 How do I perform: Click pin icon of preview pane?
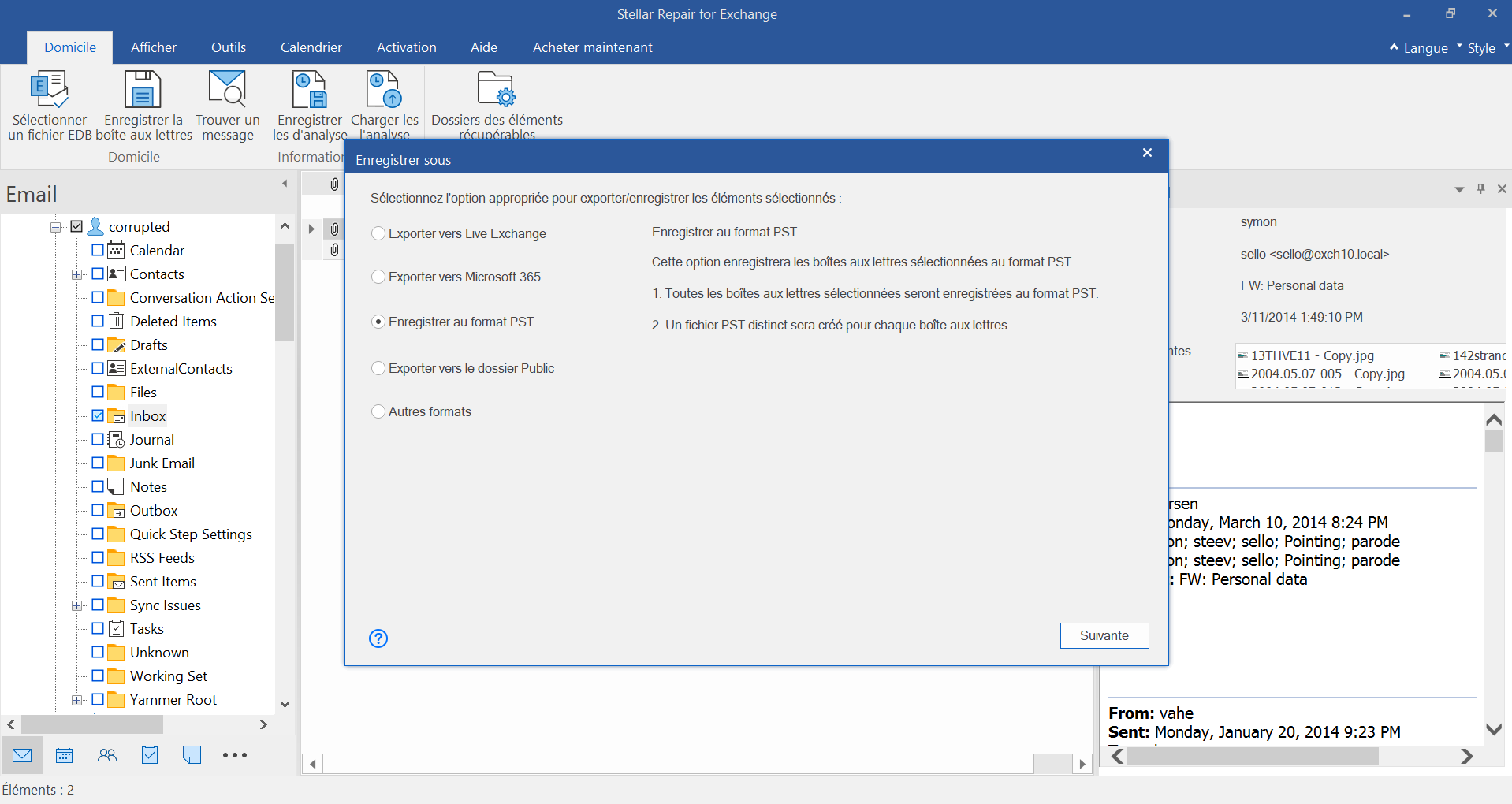tap(1480, 189)
